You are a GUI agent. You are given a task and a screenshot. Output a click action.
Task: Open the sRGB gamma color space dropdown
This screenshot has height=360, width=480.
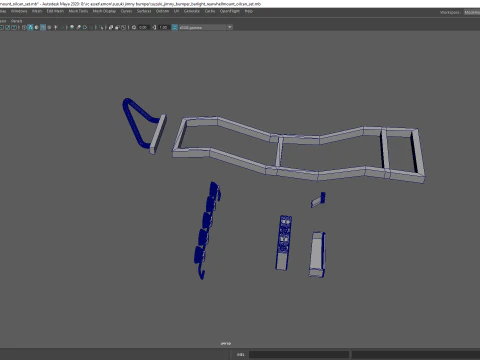206,27
